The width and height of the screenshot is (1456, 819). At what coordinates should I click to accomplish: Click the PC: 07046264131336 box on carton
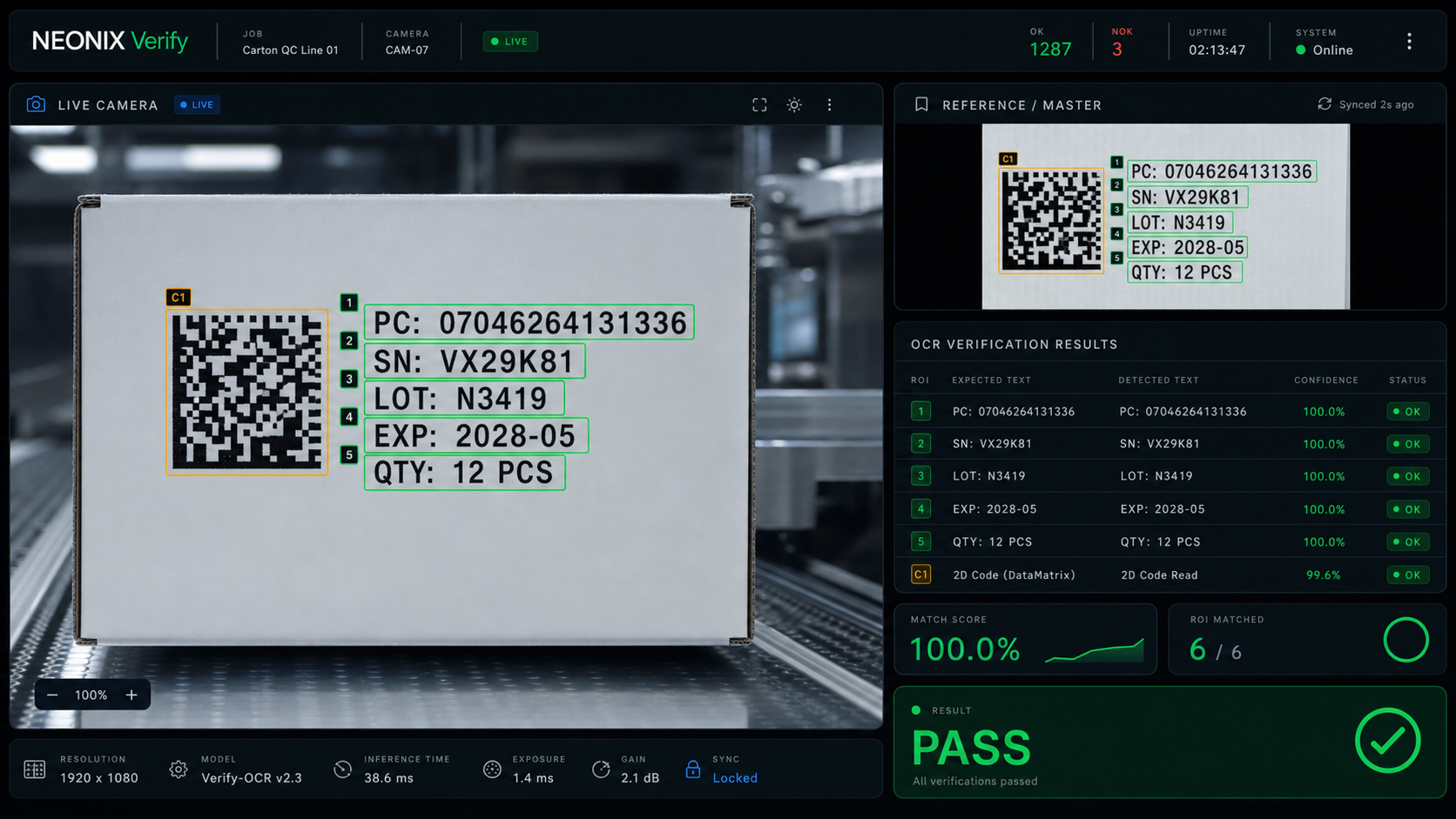(529, 322)
